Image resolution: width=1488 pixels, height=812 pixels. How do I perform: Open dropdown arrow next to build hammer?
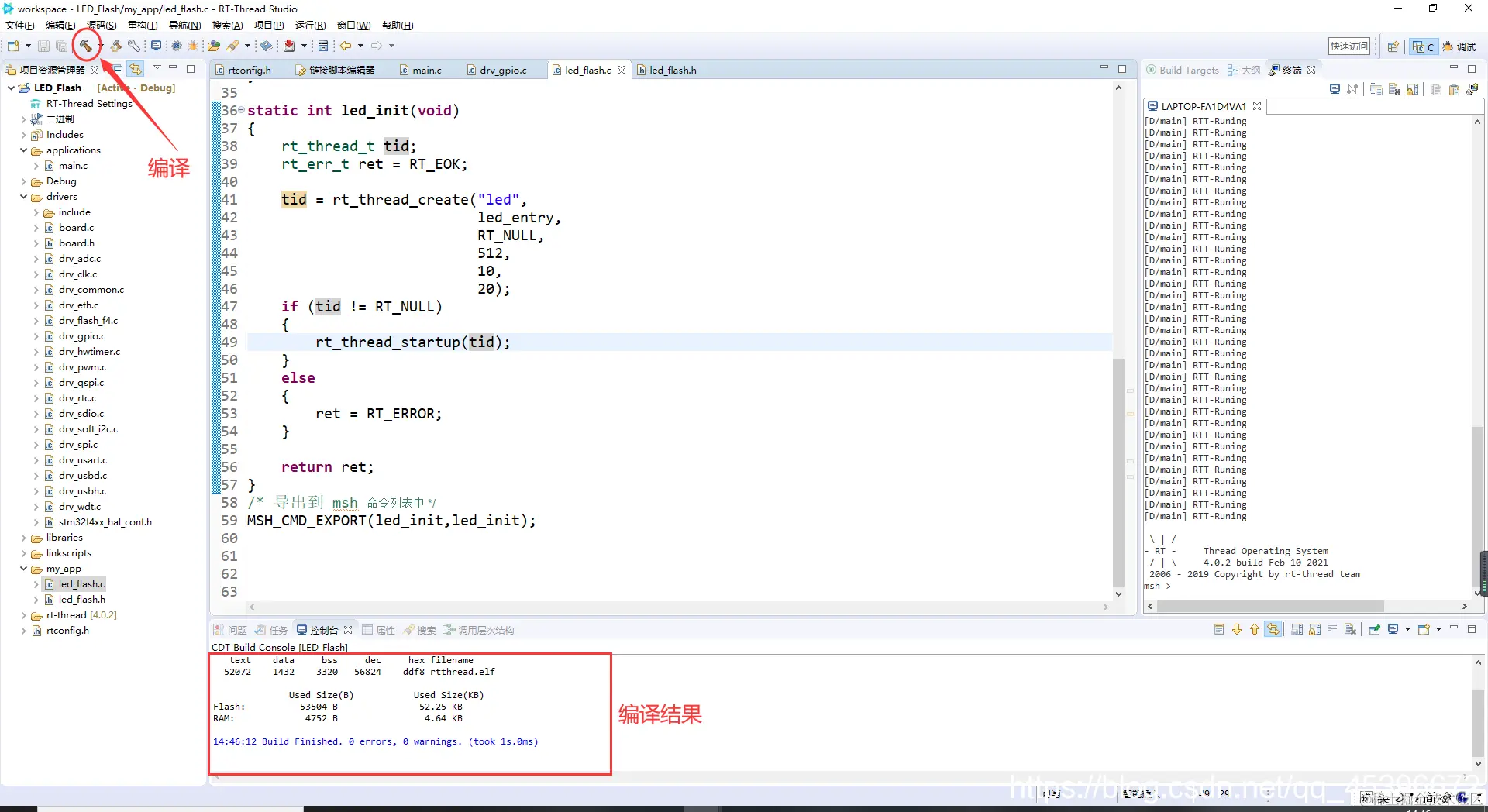click(x=101, y=46)
